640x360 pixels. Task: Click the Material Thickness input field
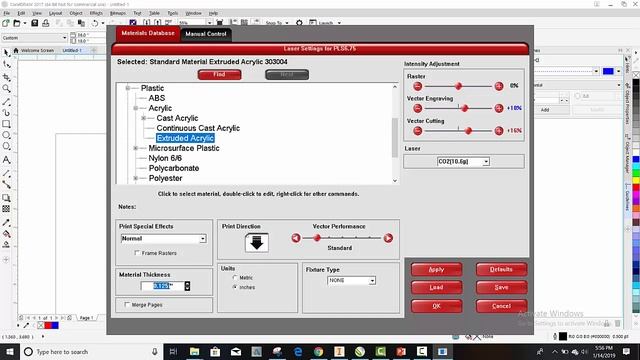[162, 286]
